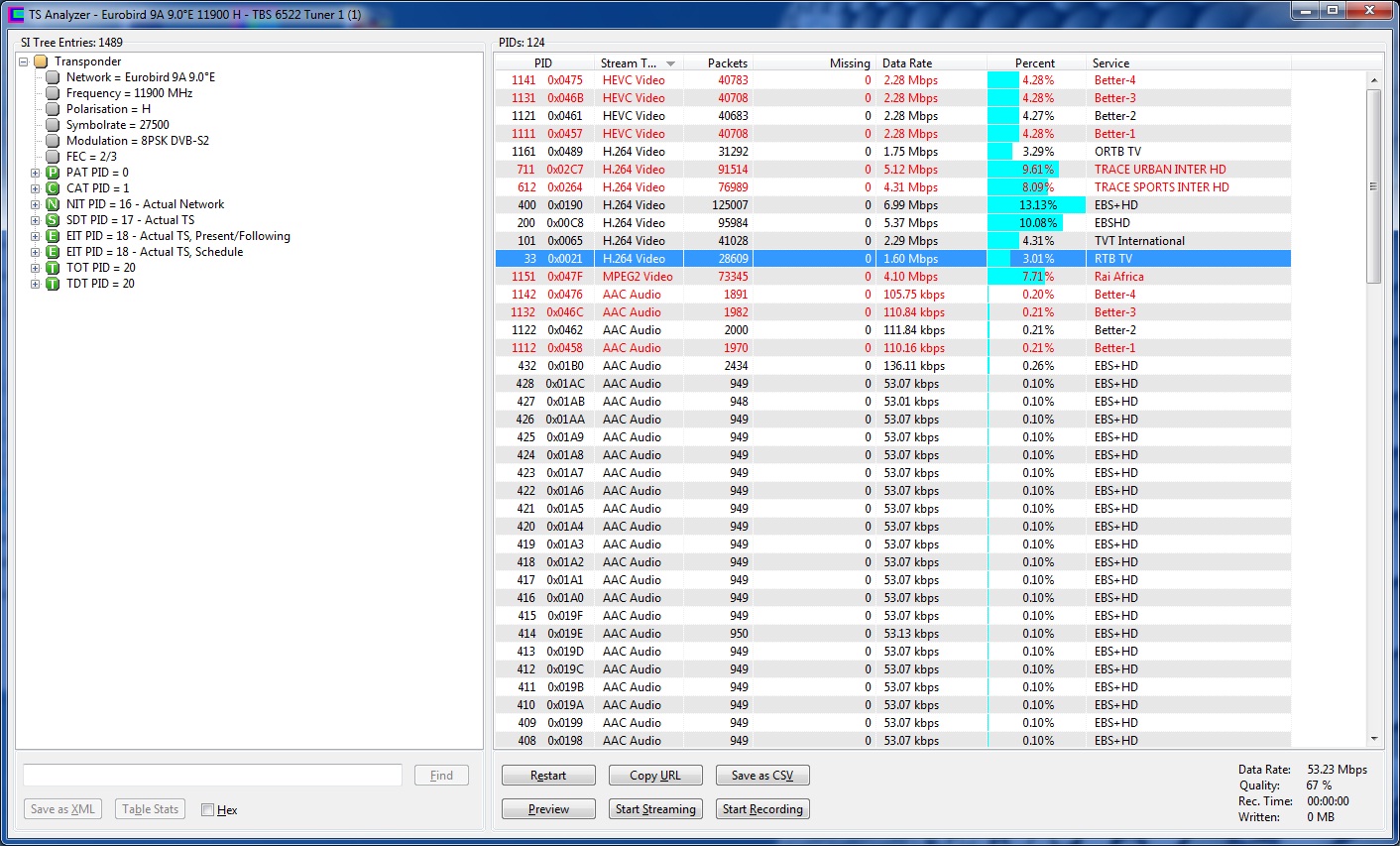Click the search input field above Find
1400x846 pixels.
pyautogui.click(x=212, y=776)
